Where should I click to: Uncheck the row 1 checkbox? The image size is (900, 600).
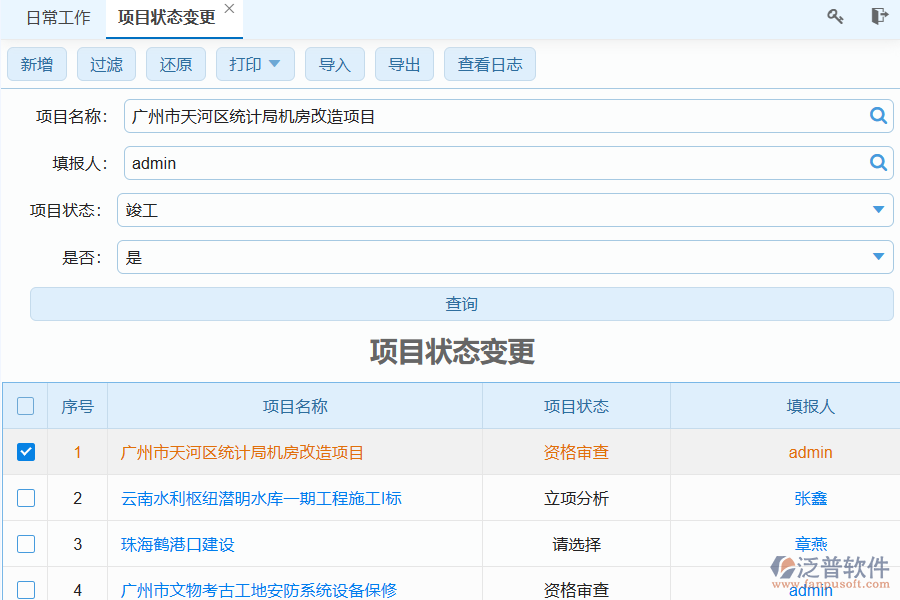pos(26,452)
